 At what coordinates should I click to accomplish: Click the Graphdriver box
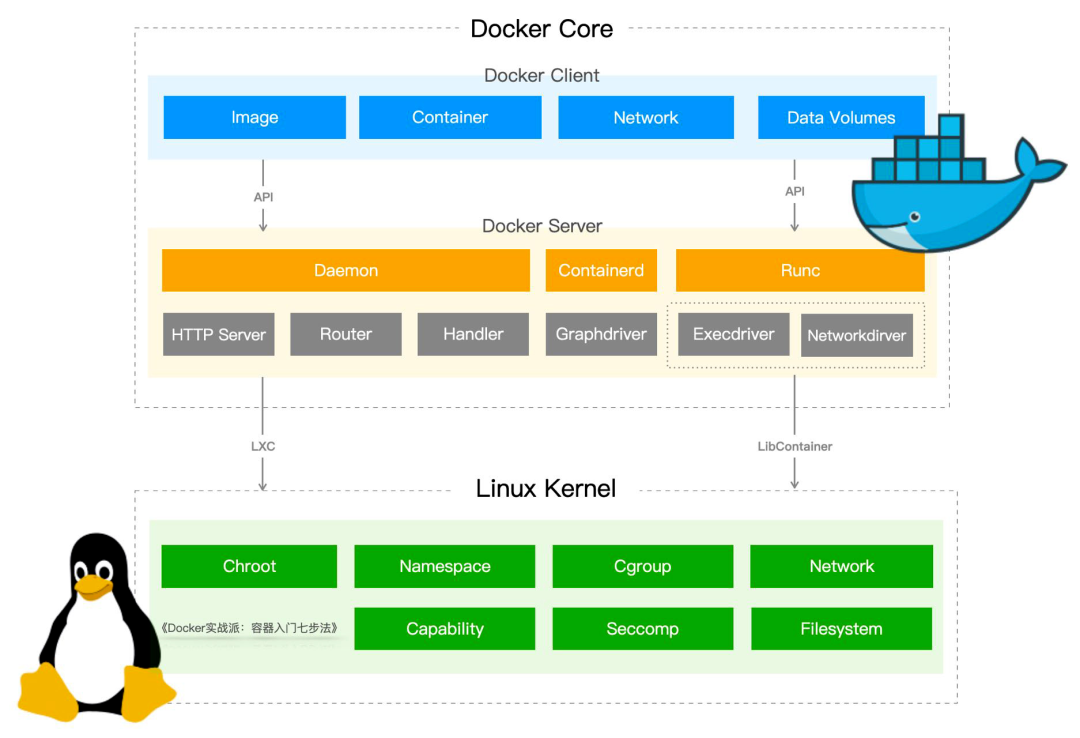pos(601,334)
